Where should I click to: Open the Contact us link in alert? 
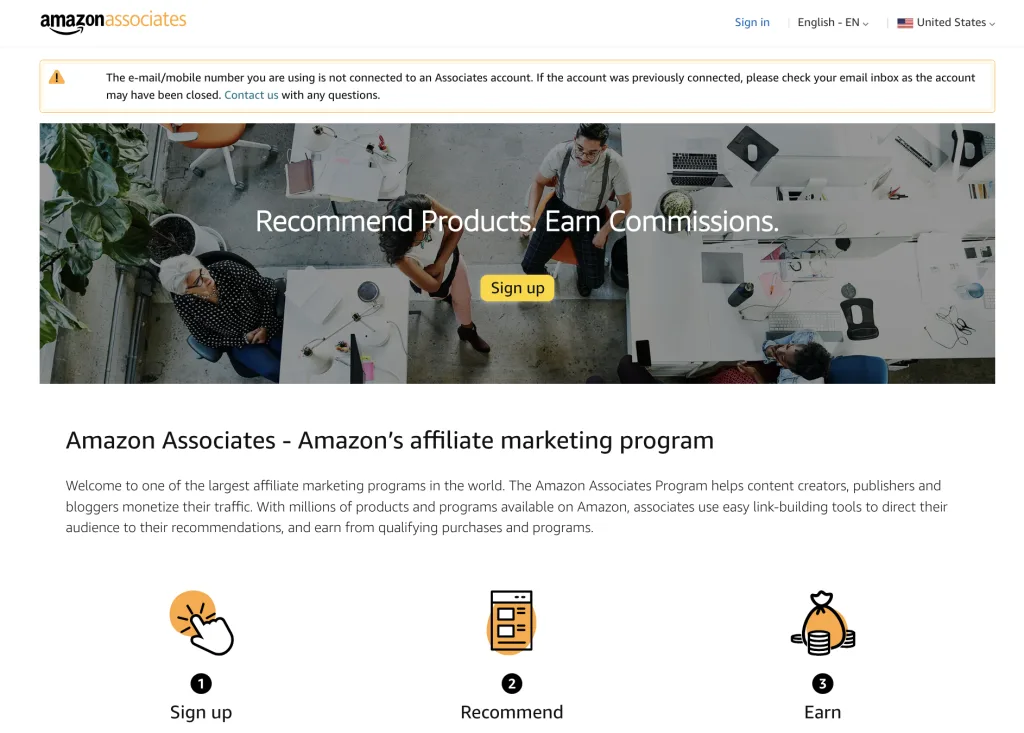click(251, 95)
